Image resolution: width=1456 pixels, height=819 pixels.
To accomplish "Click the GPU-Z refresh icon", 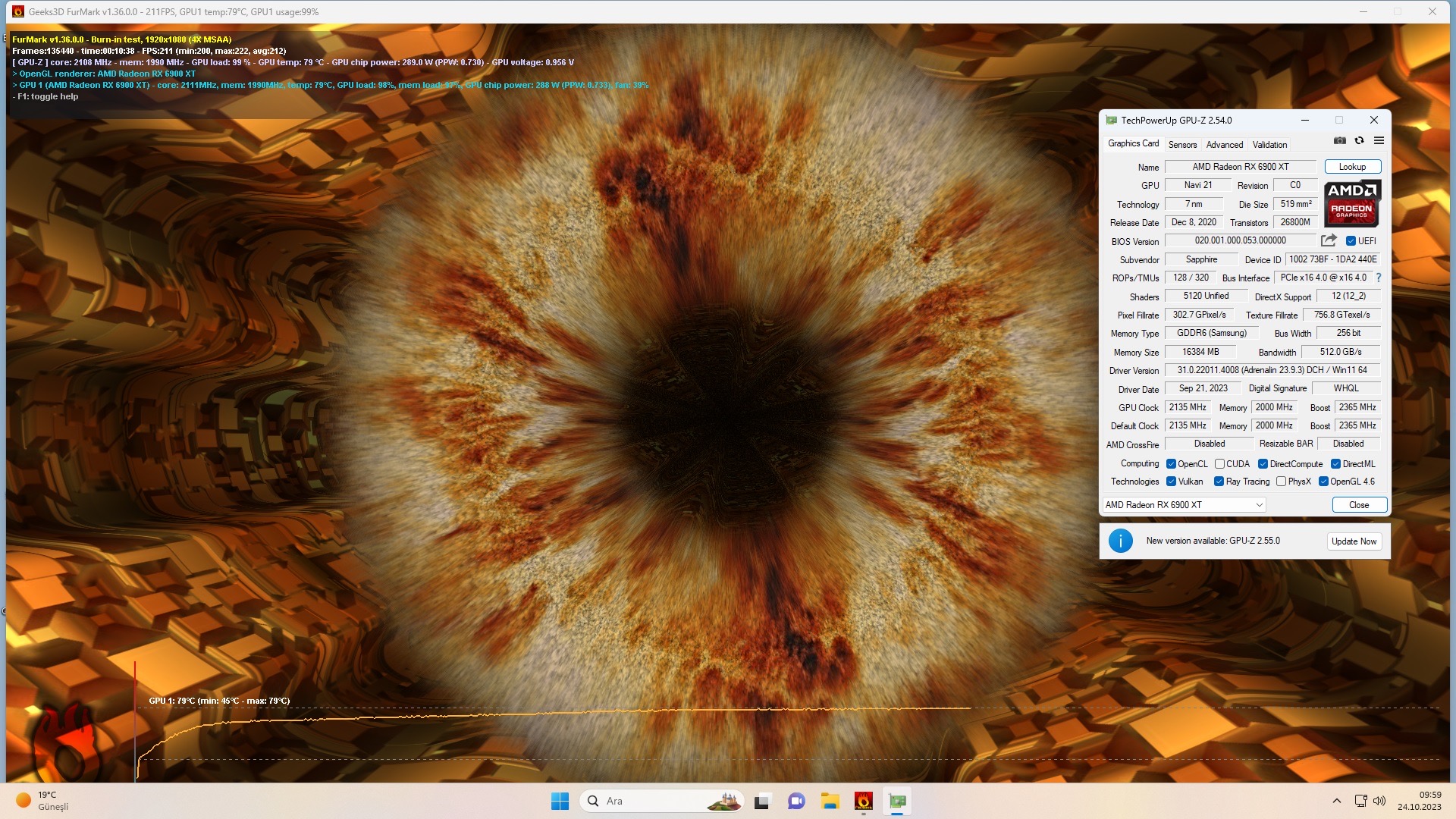I will coord(1359,141).
